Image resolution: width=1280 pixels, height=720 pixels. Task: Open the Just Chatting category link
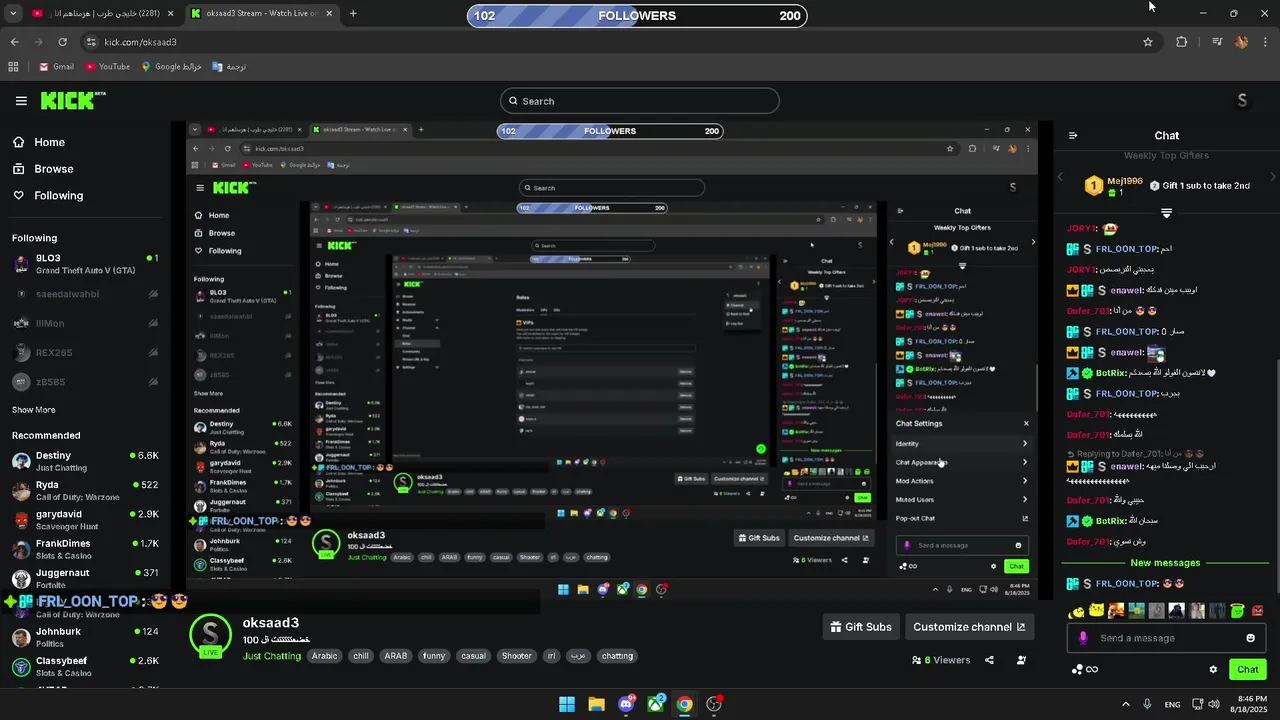tap(272, 656)
